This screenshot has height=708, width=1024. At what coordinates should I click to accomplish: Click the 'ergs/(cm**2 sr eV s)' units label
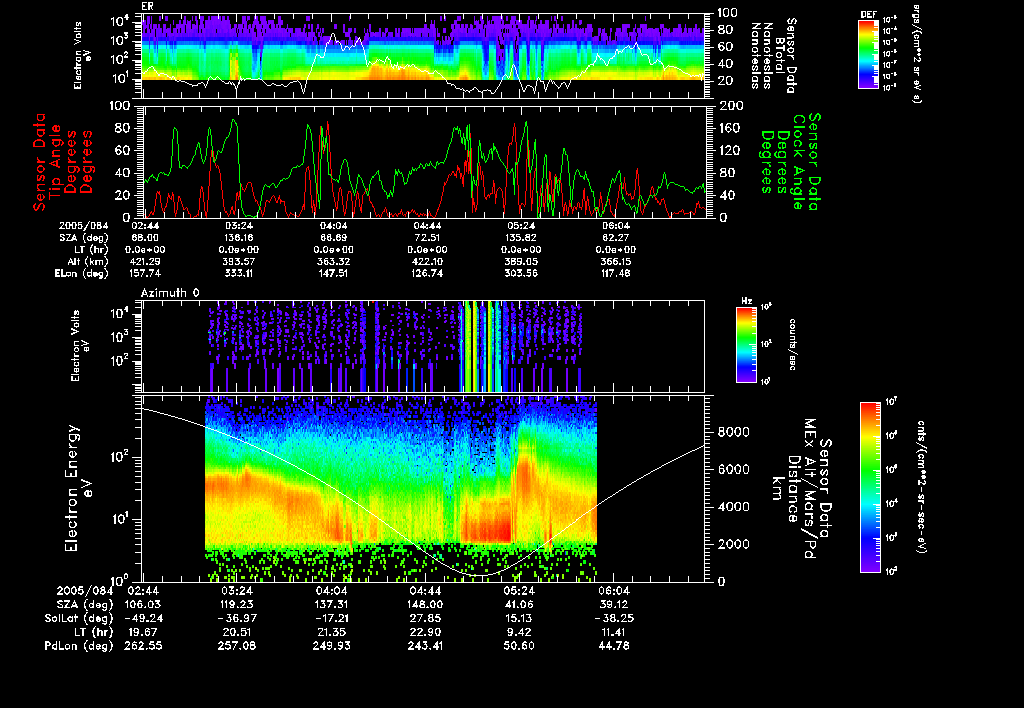point(915,53)
